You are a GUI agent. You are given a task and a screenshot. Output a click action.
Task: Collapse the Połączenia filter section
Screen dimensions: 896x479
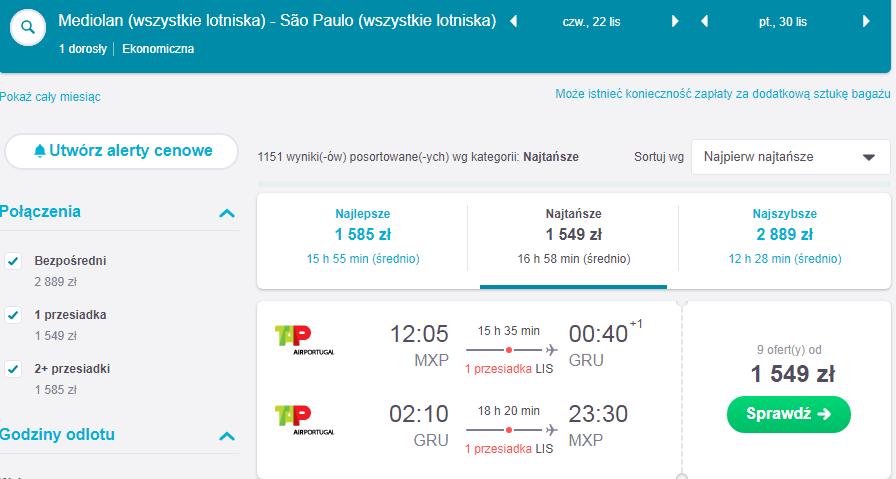227,213
